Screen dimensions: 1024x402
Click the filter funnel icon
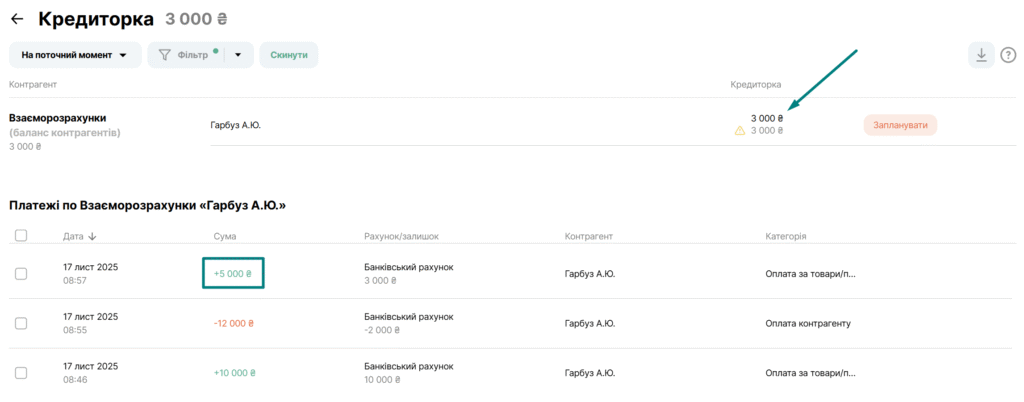[x=165, y=55]
